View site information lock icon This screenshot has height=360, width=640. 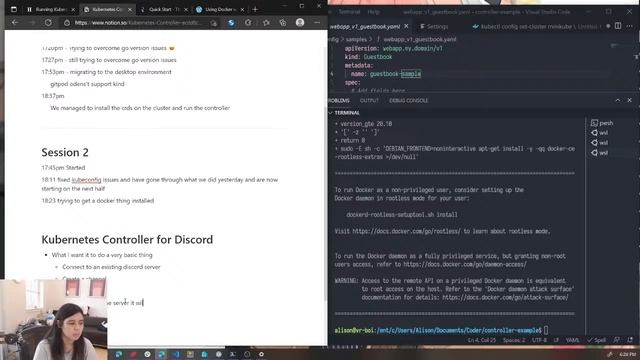coord(67,23)
